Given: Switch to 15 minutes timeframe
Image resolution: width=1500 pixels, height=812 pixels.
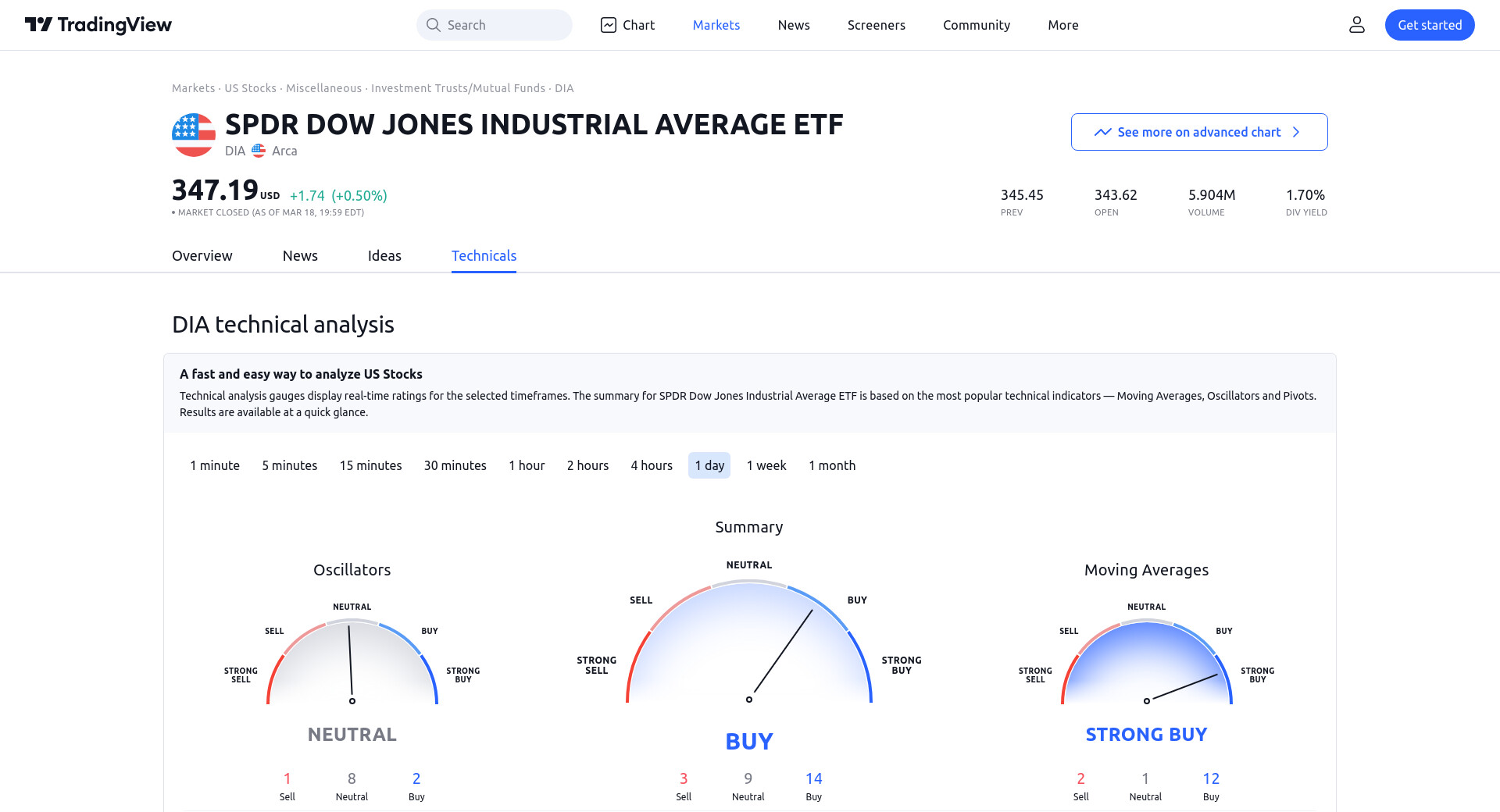Looking at the screenshot, I should pyautogui.click(x=370, y=465).
